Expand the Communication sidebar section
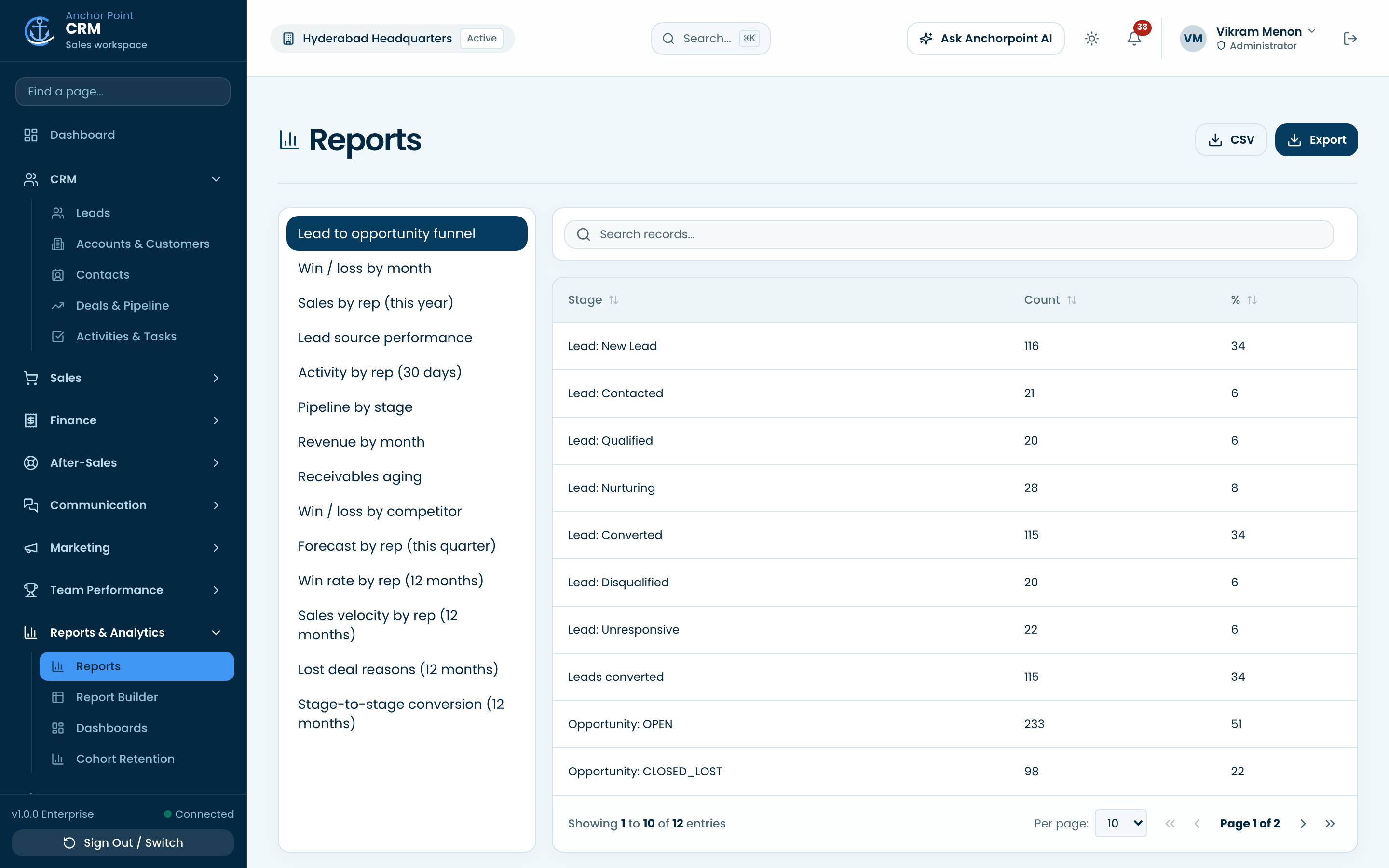 (217, 505)
